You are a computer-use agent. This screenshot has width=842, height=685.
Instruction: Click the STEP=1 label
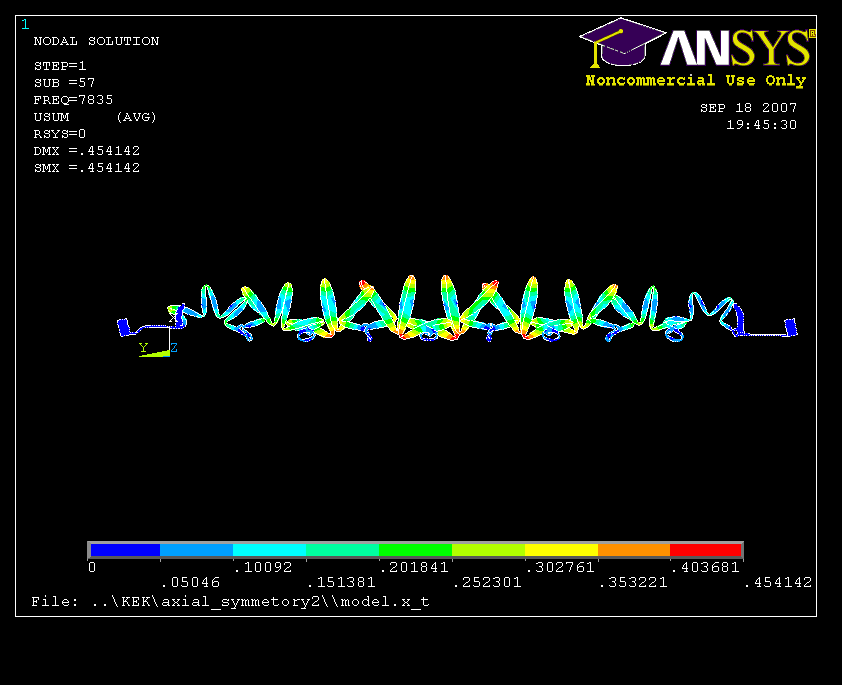point(60,66)
